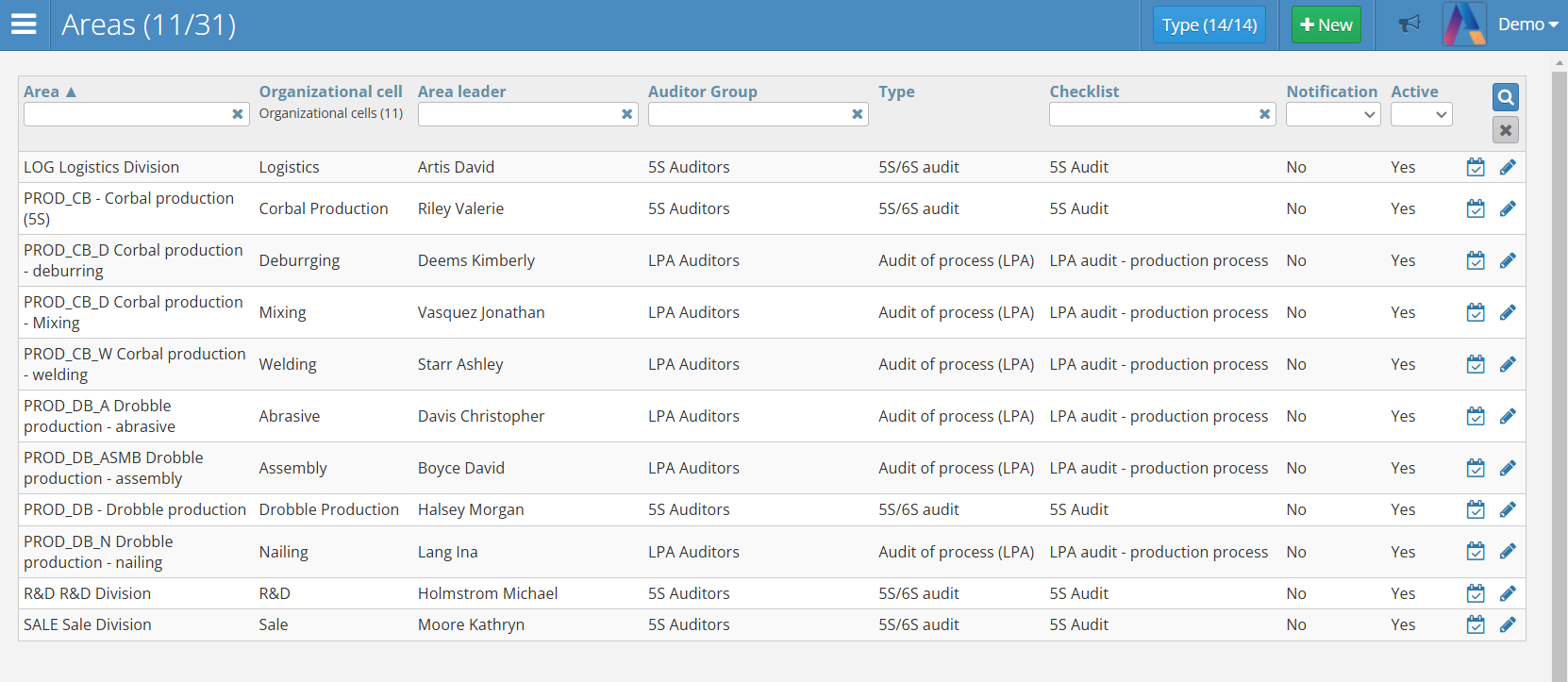Edit the PROD_DB Drobble production row
1568x682 pixels.
(x=1508, y=509)
